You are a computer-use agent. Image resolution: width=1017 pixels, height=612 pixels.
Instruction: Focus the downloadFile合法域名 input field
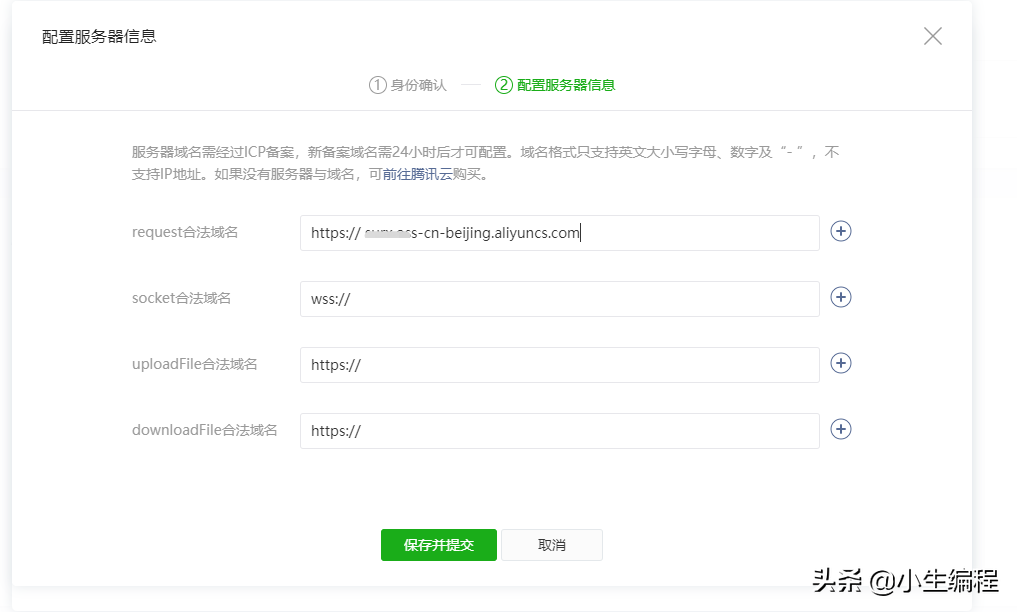560,430
